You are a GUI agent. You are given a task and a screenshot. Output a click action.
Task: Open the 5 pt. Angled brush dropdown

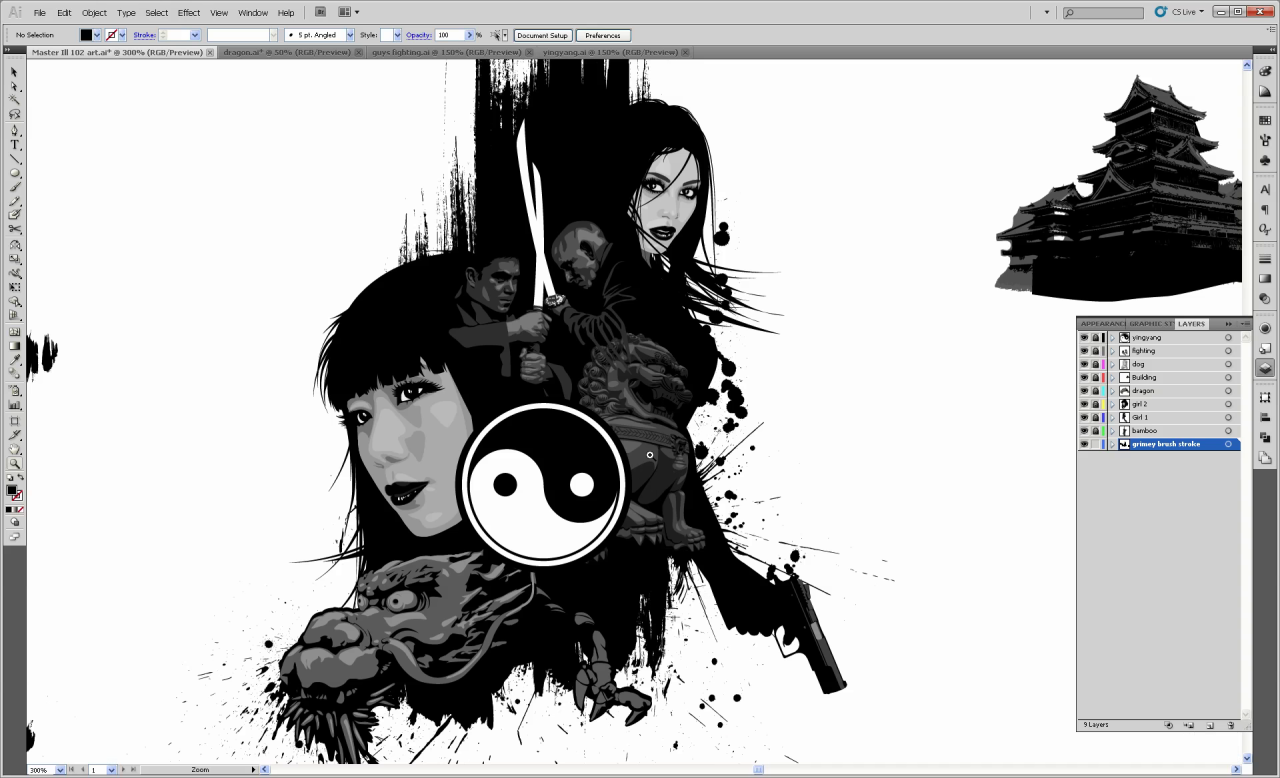(x=349, y=35)
